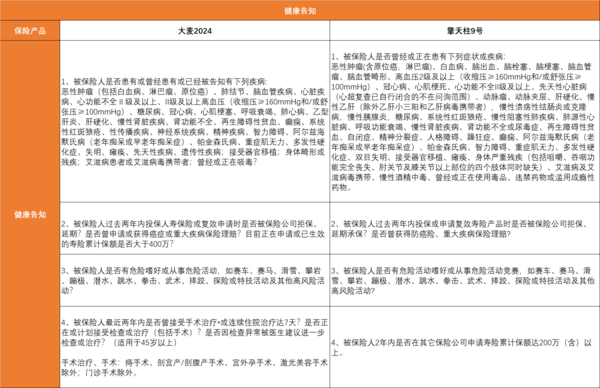Click the 健康告知 title header bar
The image size is (600, 388).
pos(300,10)
